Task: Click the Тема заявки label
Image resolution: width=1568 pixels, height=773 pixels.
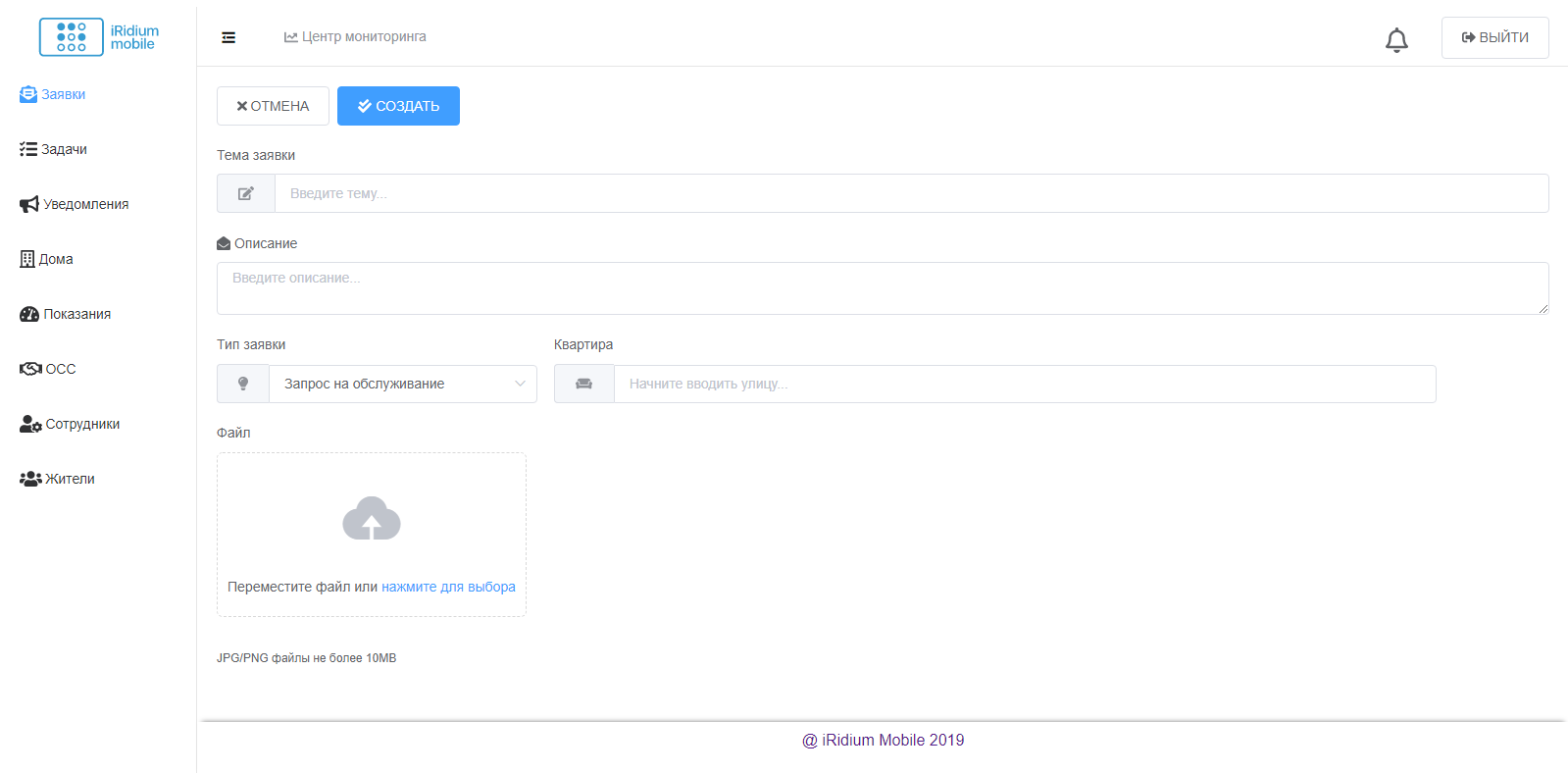Action: click(x=256, y=155)
